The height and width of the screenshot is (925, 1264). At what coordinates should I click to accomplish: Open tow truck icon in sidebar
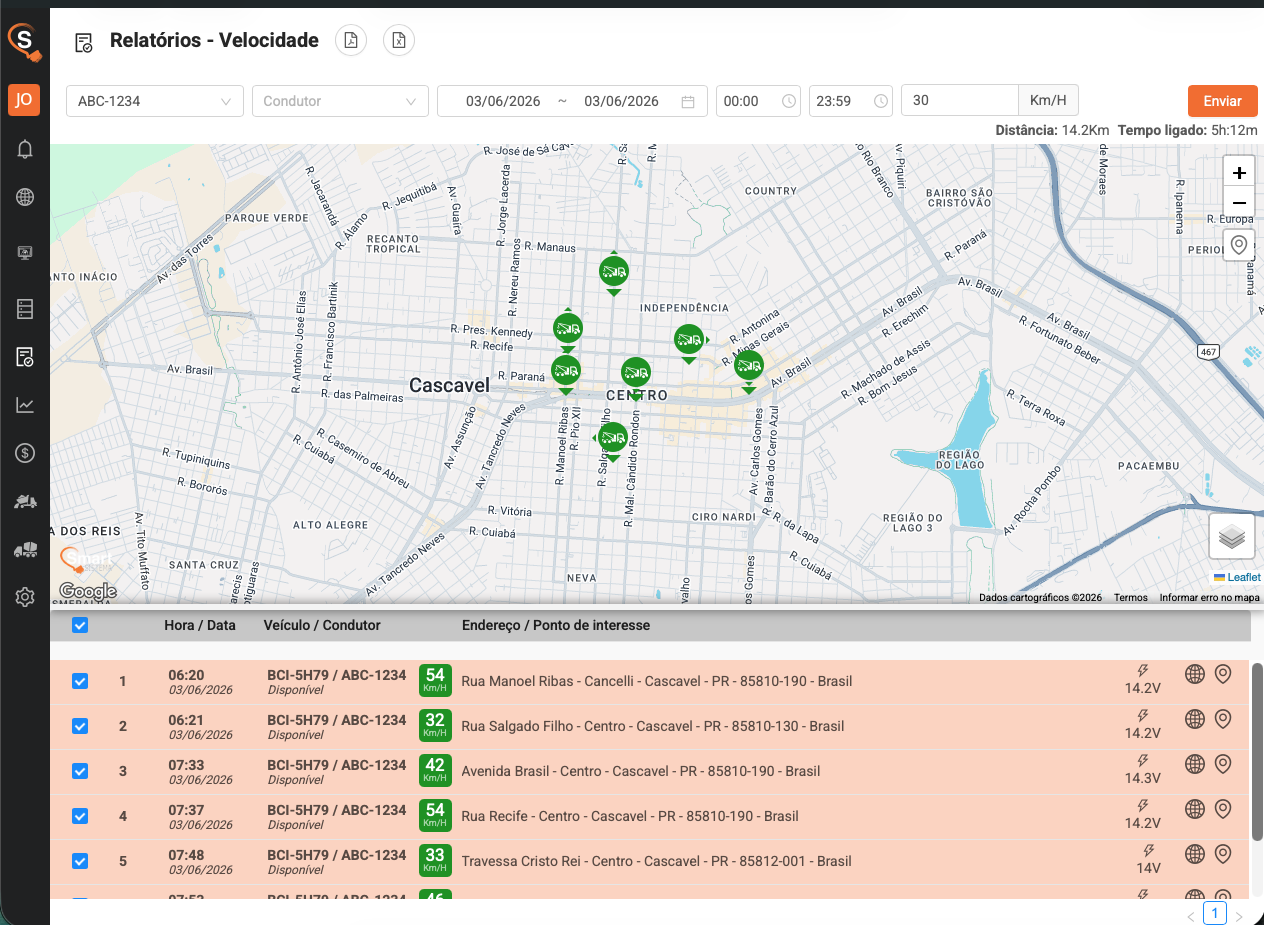[25, 501]
